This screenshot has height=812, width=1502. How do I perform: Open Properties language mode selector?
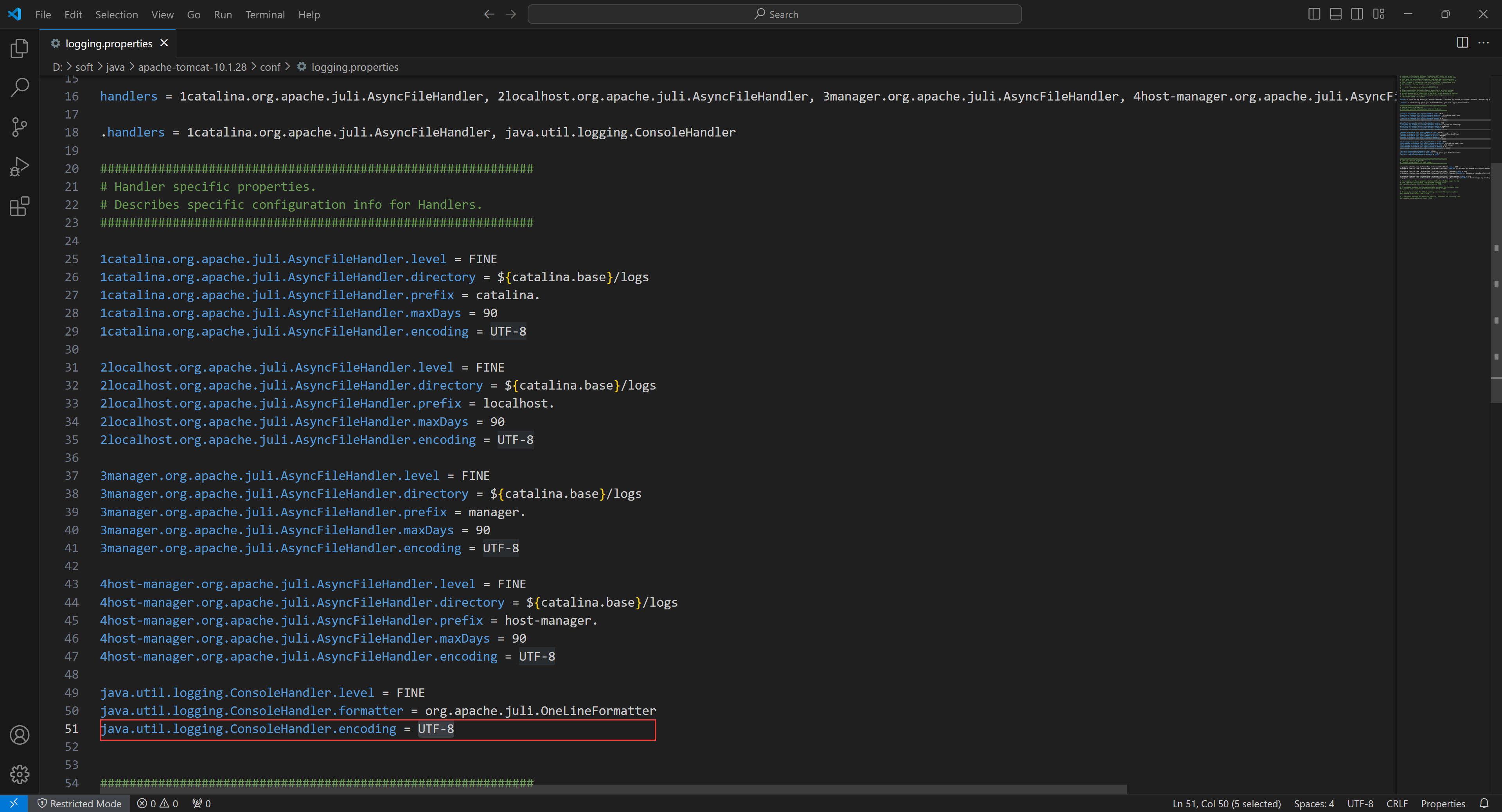[1443, 803]
